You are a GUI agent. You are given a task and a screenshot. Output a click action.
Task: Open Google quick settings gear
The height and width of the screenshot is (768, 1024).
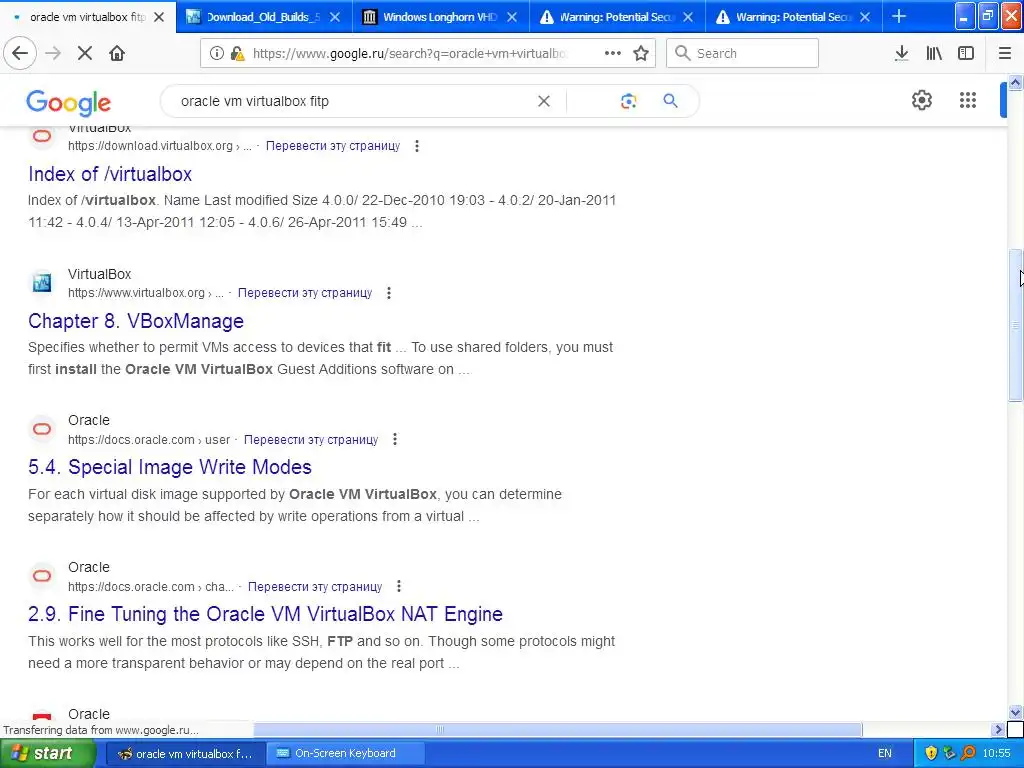921,101
